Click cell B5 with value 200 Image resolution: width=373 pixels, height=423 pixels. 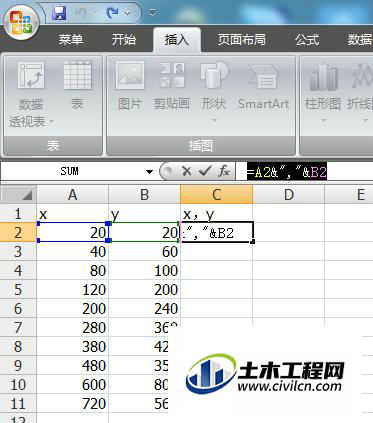coord(144,289)
